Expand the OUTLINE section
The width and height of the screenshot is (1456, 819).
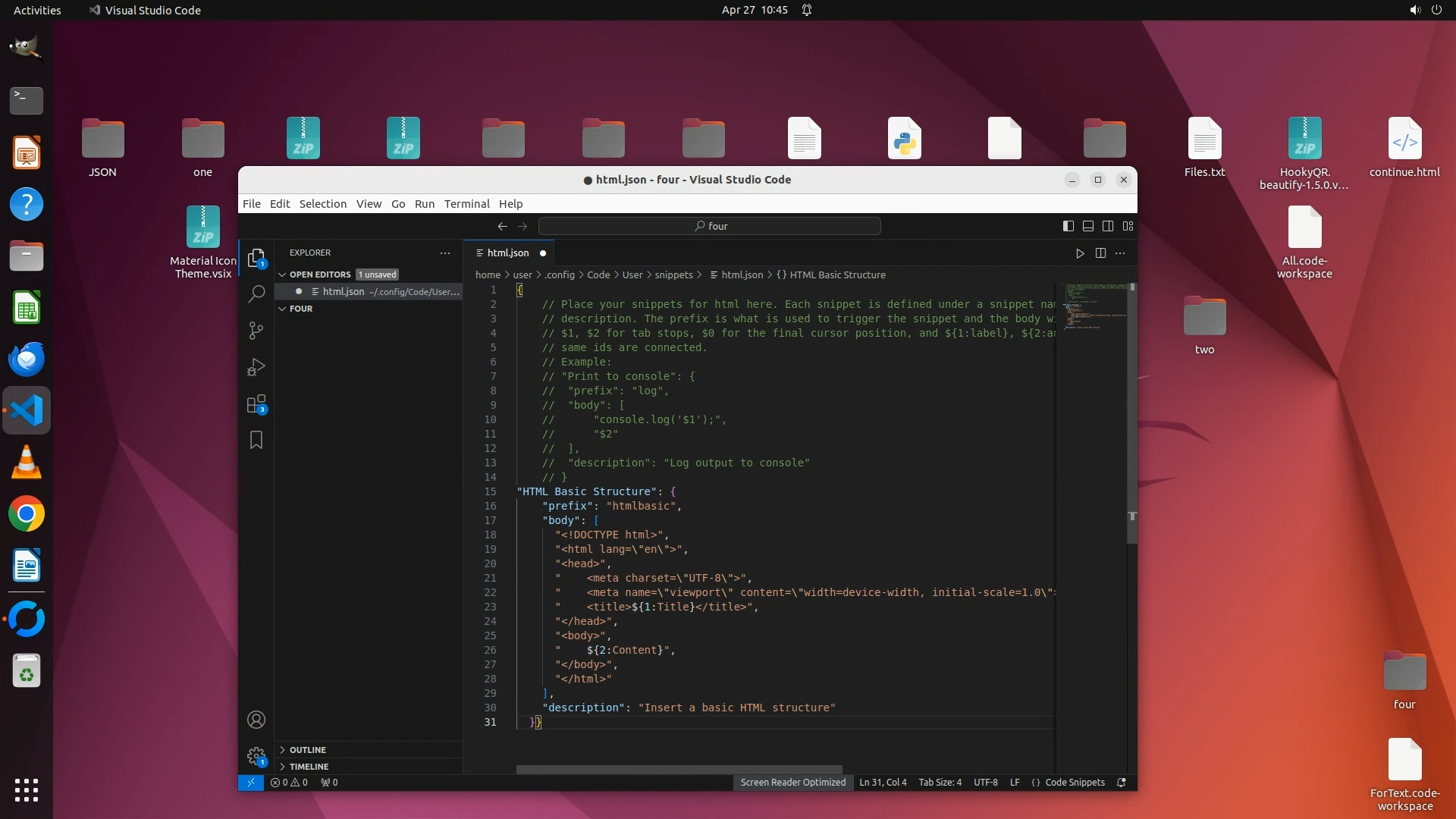(x=307, y=749)
